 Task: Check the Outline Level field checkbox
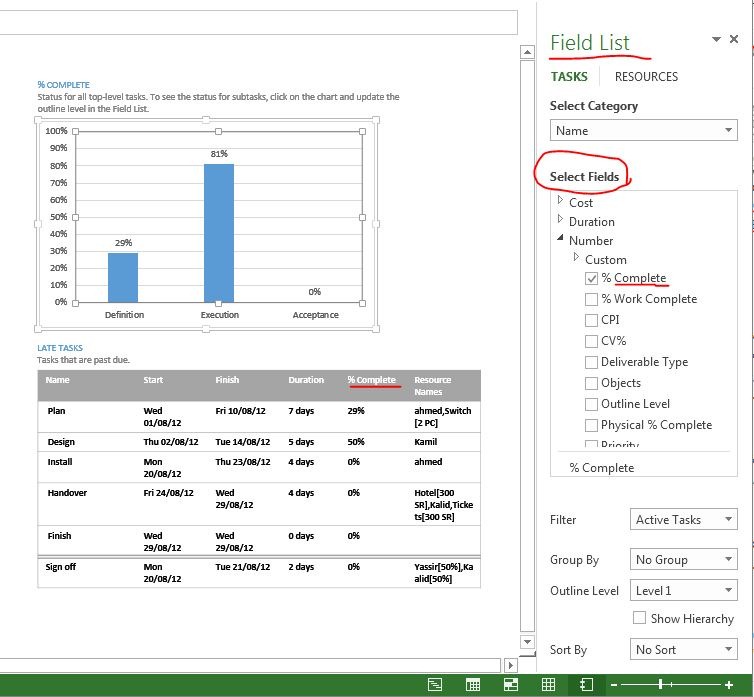(x=591, y=404)
